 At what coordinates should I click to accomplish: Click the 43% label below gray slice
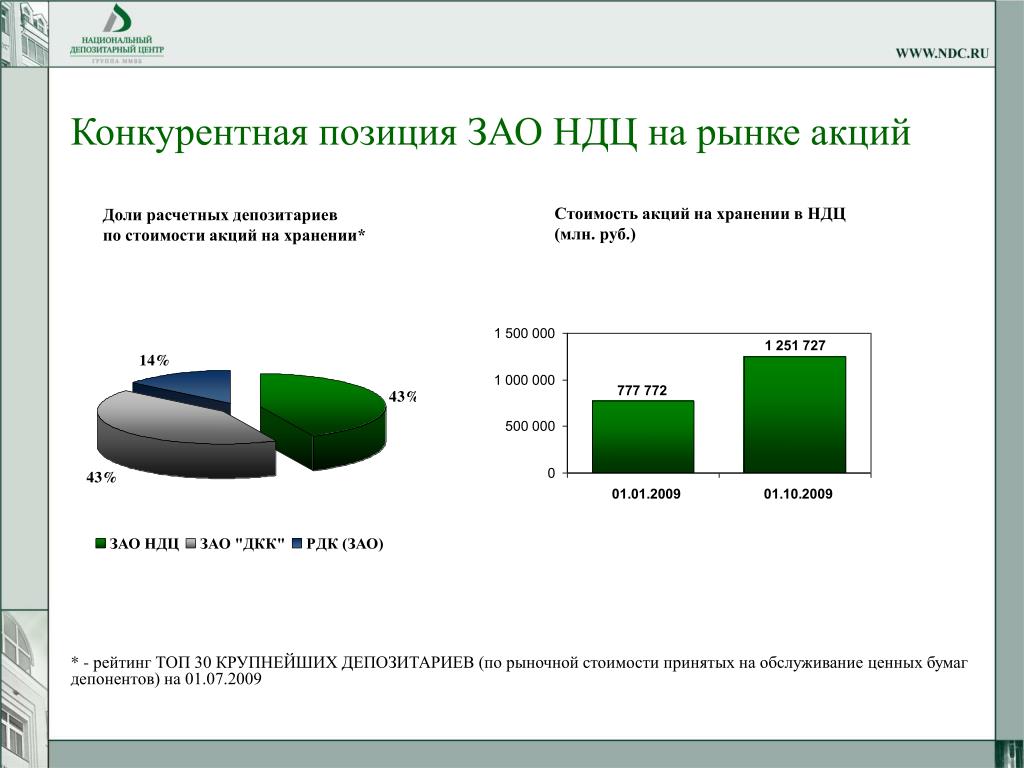101,478
